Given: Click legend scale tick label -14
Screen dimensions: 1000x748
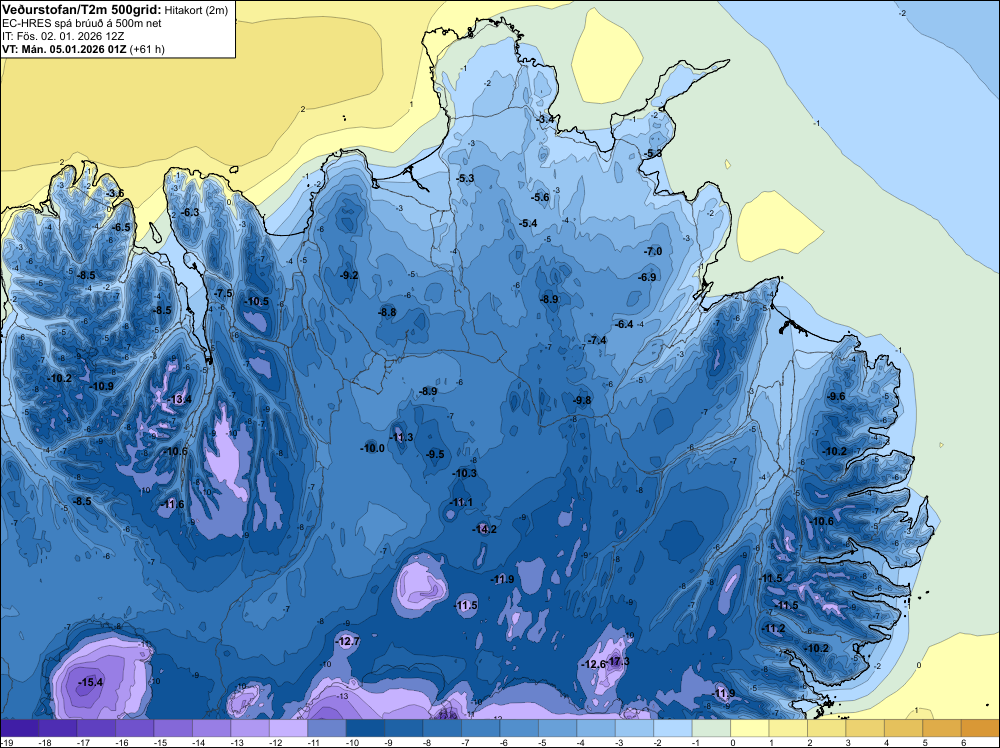Looking at the screenshot, I should (198, 742).
